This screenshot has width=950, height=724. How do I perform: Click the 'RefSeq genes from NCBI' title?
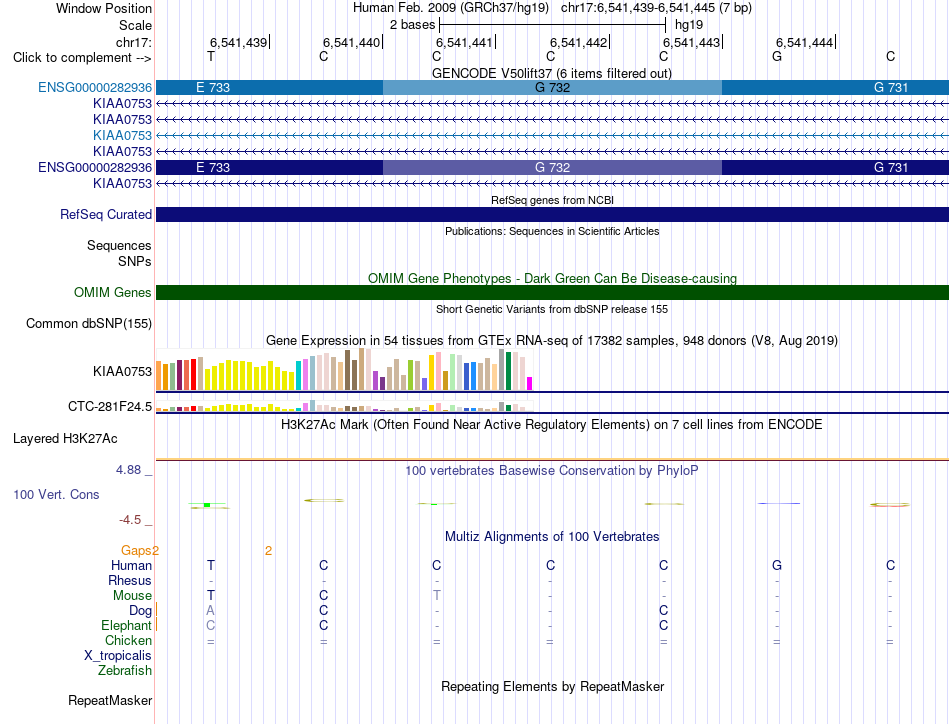(x=552, y=200)
